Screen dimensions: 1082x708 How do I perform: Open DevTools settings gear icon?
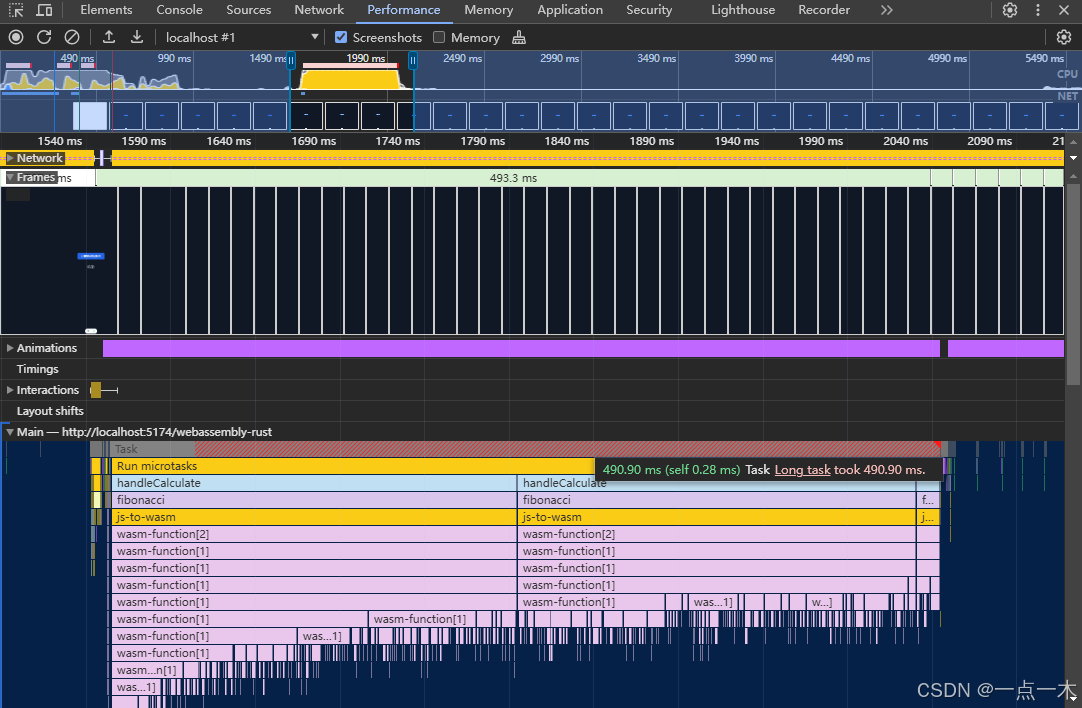[x=1010, y=10]
